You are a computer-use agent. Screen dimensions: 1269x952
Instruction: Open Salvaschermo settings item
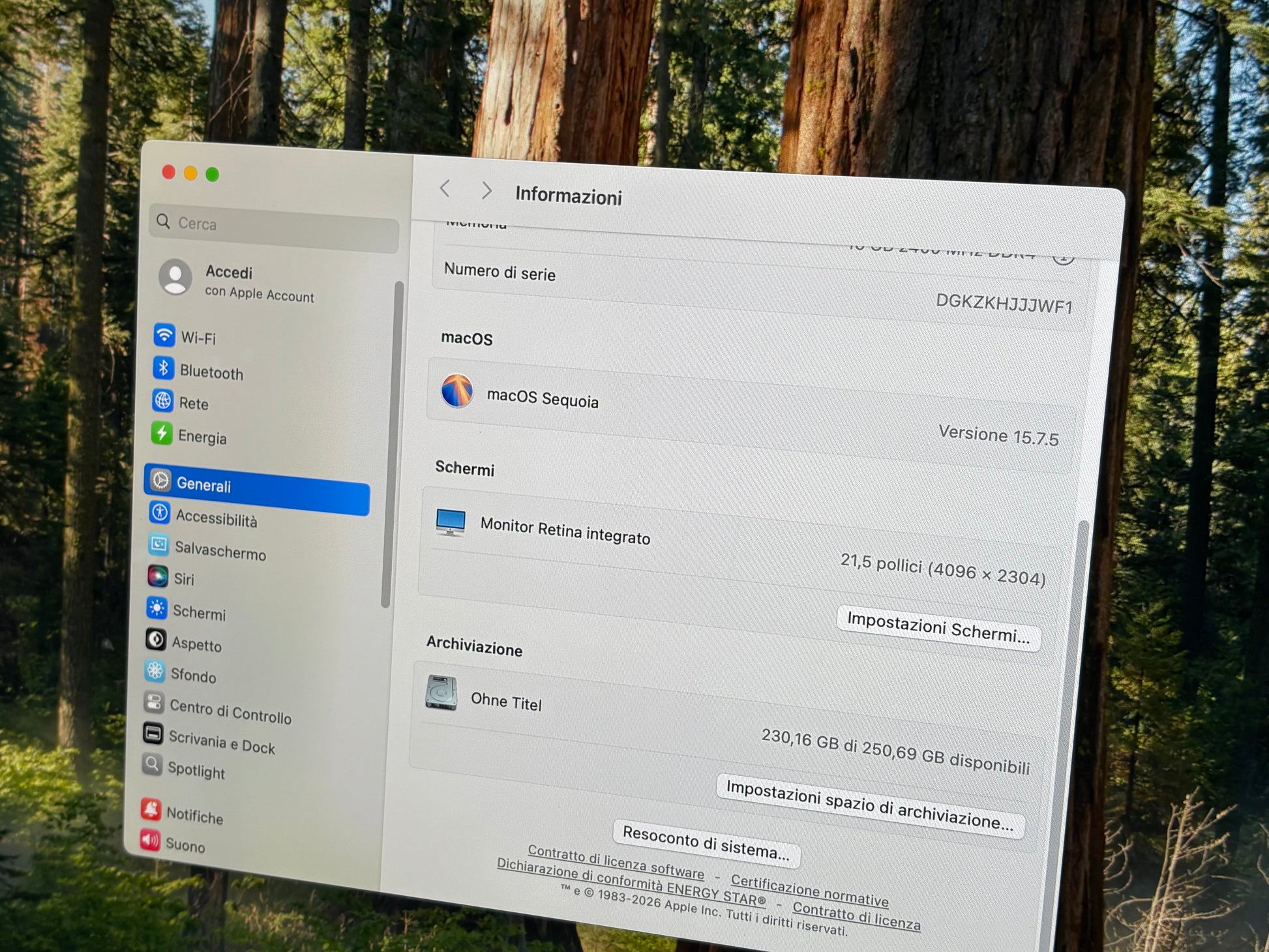(x=219, y=551)
